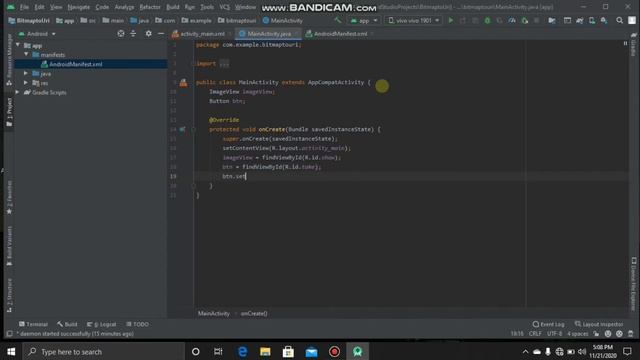Open Windows Start menu
Image resolution: width=640 pixels, height=360 pixels.
(11, 351)
